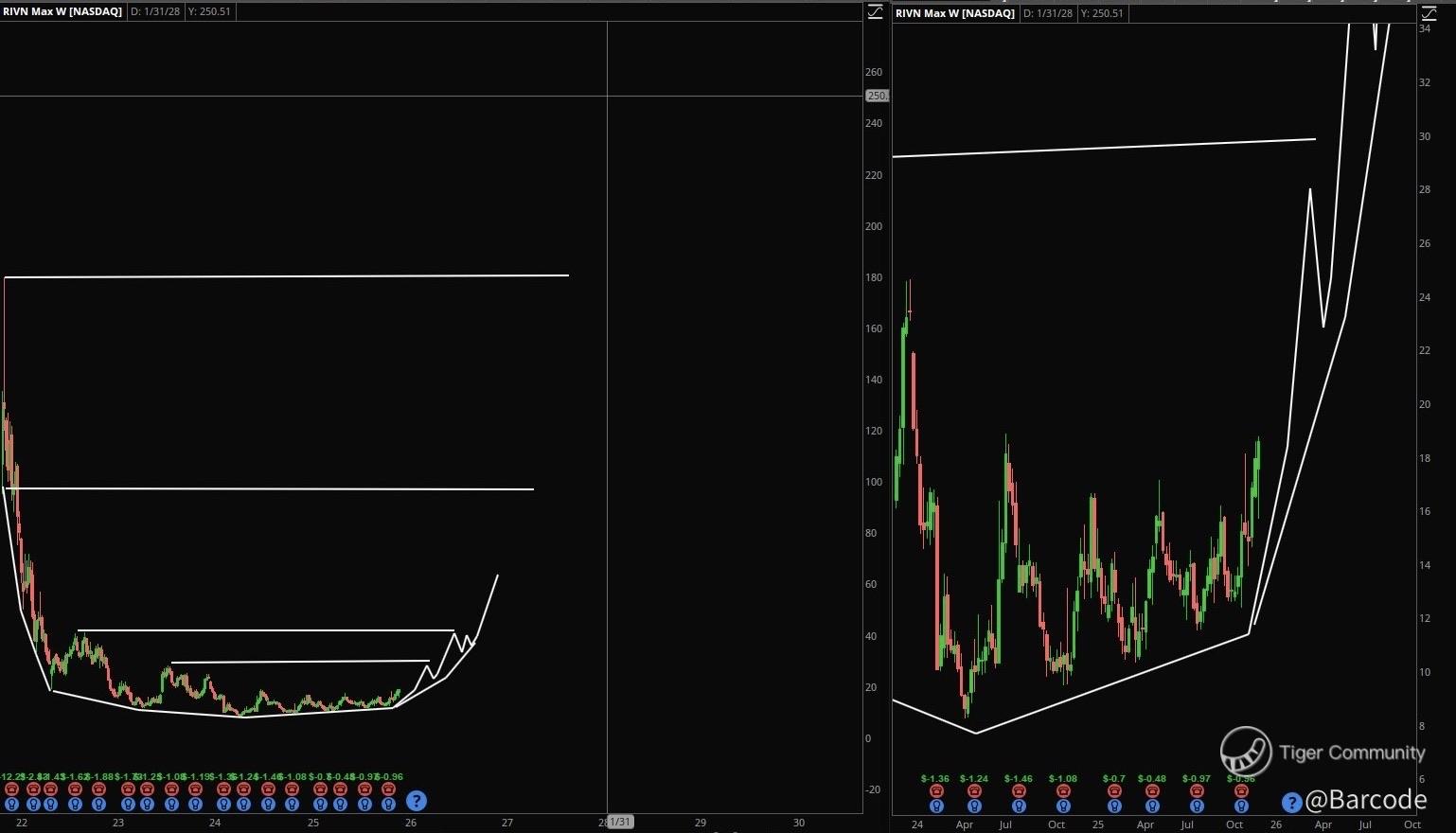Click the -20 label on left price axis
This screenshot has width=1456, height=833.
[873, 789]
